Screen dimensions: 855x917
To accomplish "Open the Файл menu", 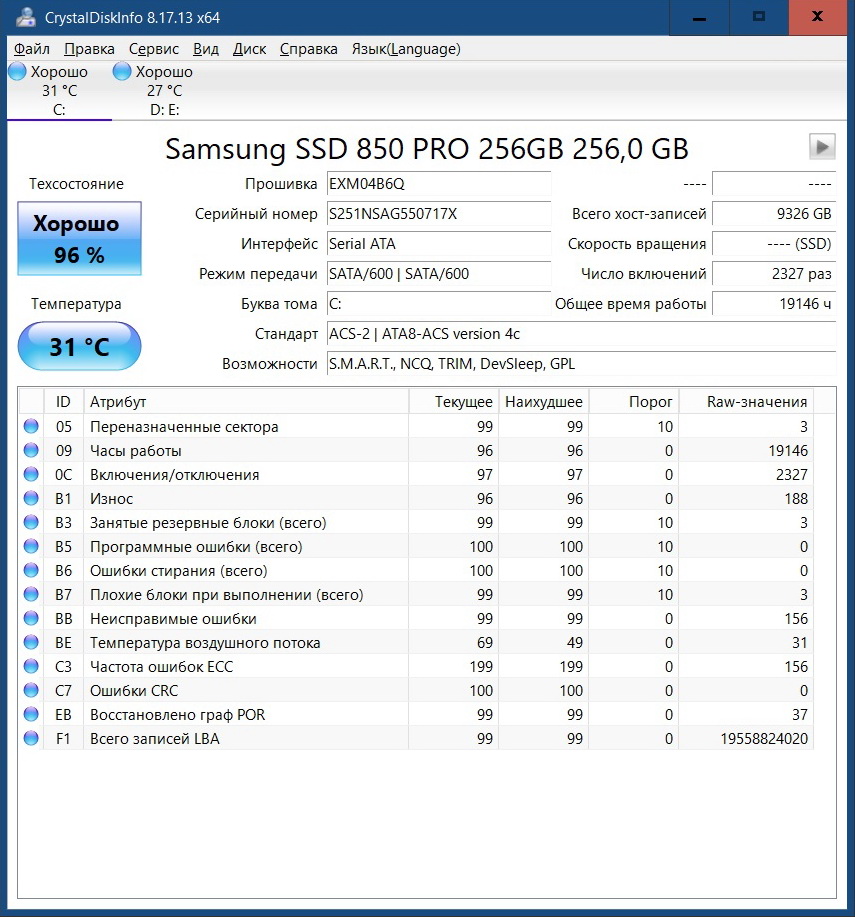I will click(32, 49).
